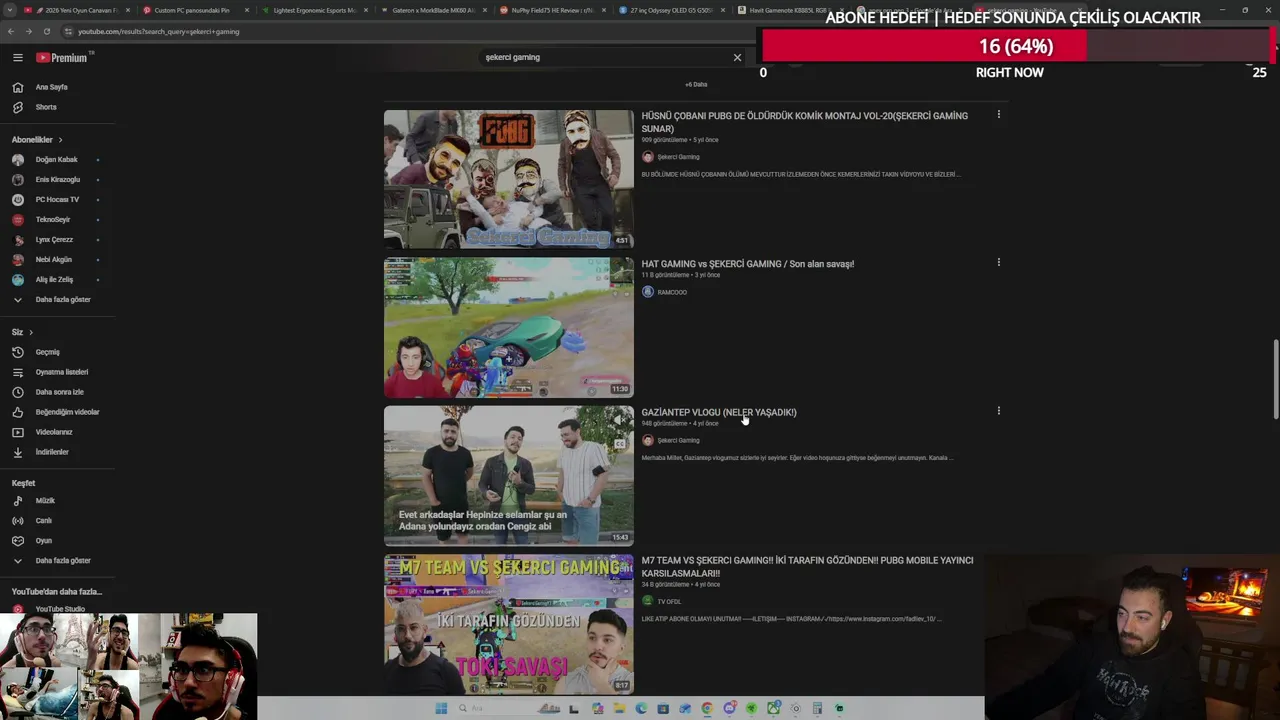1280x720 pixels.
Task: Click the Şekerci Gaming avatar under GAZİANTEP VLOGU
Action: (x=647, y=440)
